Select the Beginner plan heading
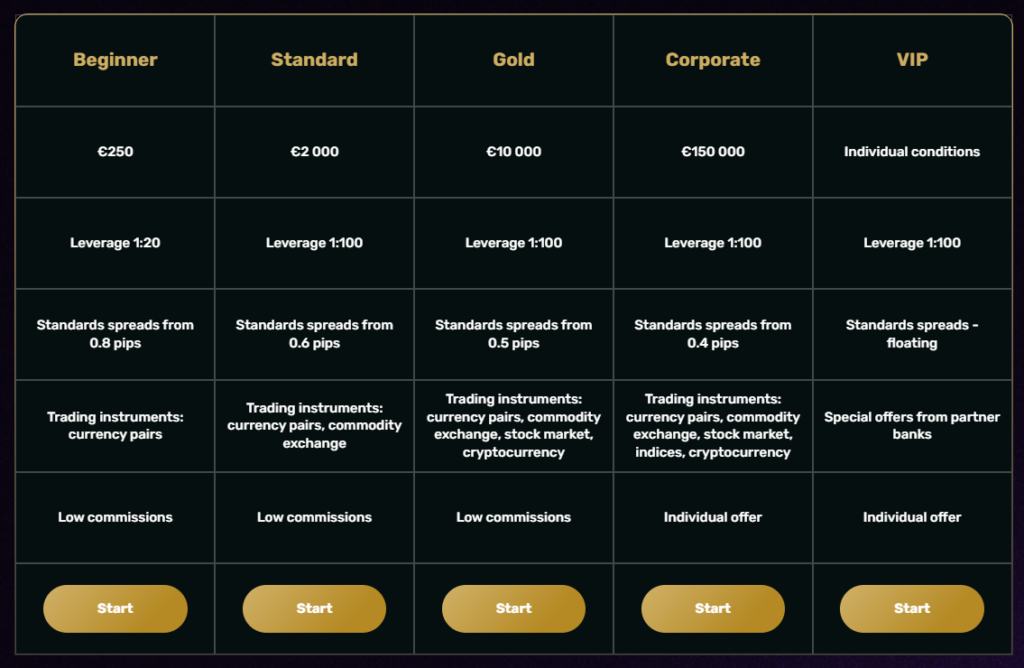The height and width of the screenshot is (668, 1024). click(x=115, y=60)
